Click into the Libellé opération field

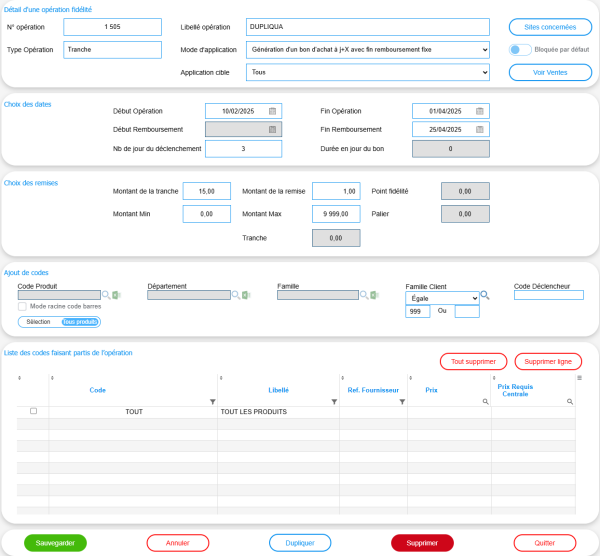[x=353, y=27]
